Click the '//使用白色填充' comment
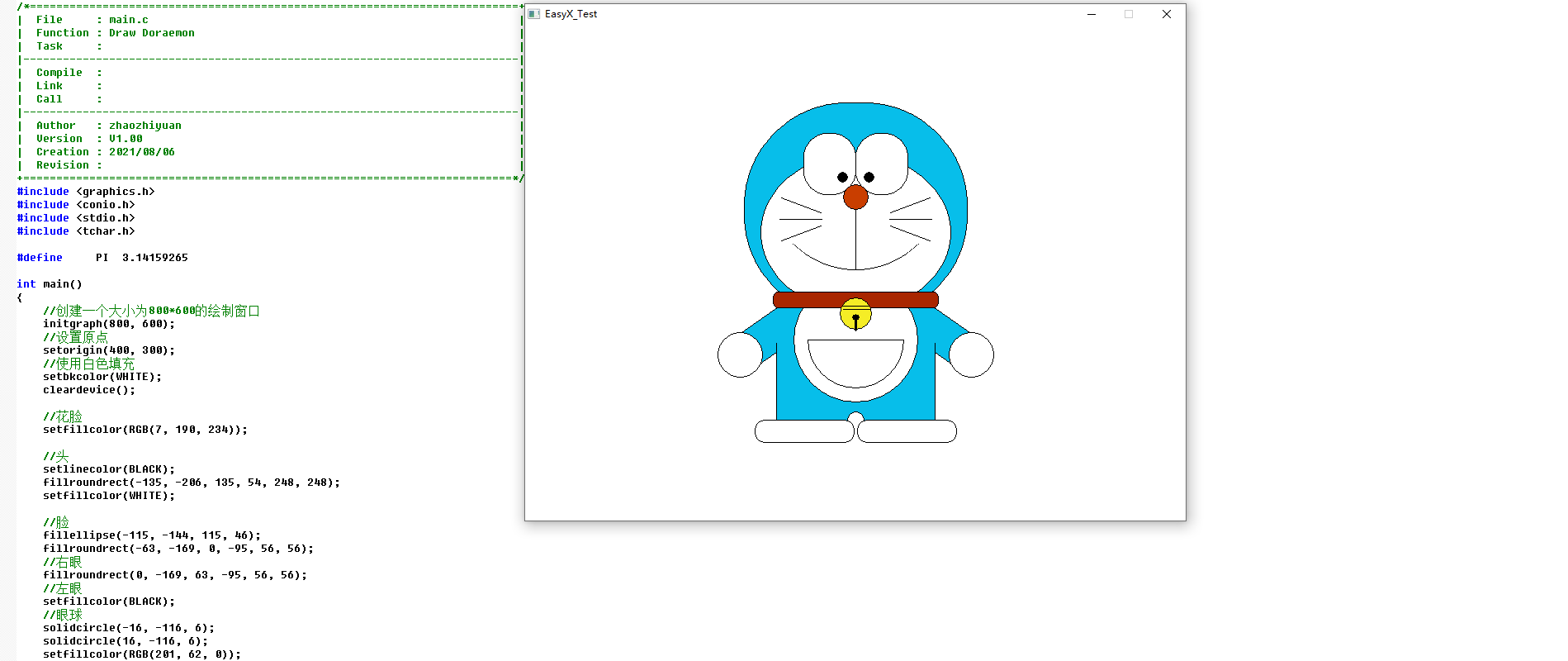Image resolution: width=1568 pixels, height=661 pixels. (x=88, y=364)
